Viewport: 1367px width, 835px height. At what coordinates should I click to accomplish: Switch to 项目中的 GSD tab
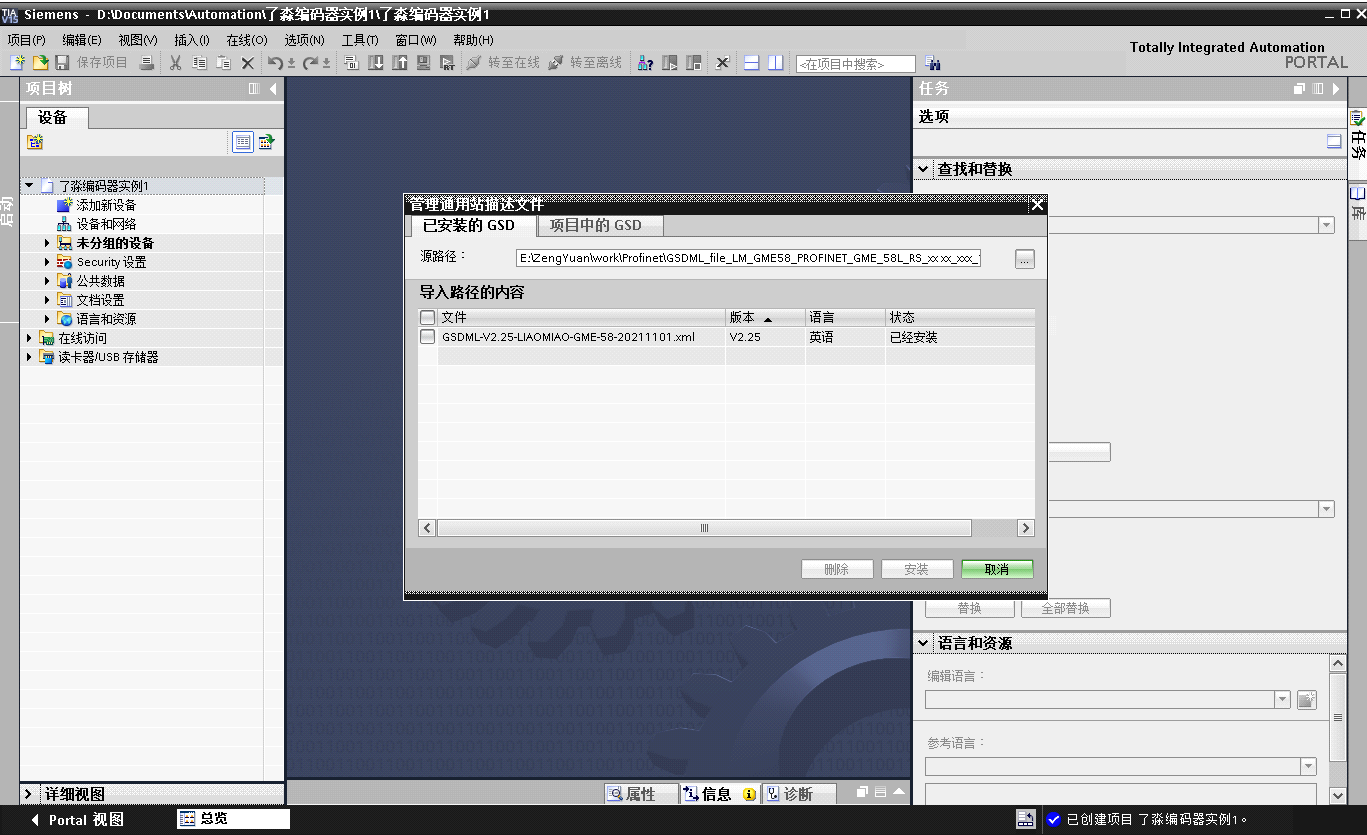(x=596, y=225)
